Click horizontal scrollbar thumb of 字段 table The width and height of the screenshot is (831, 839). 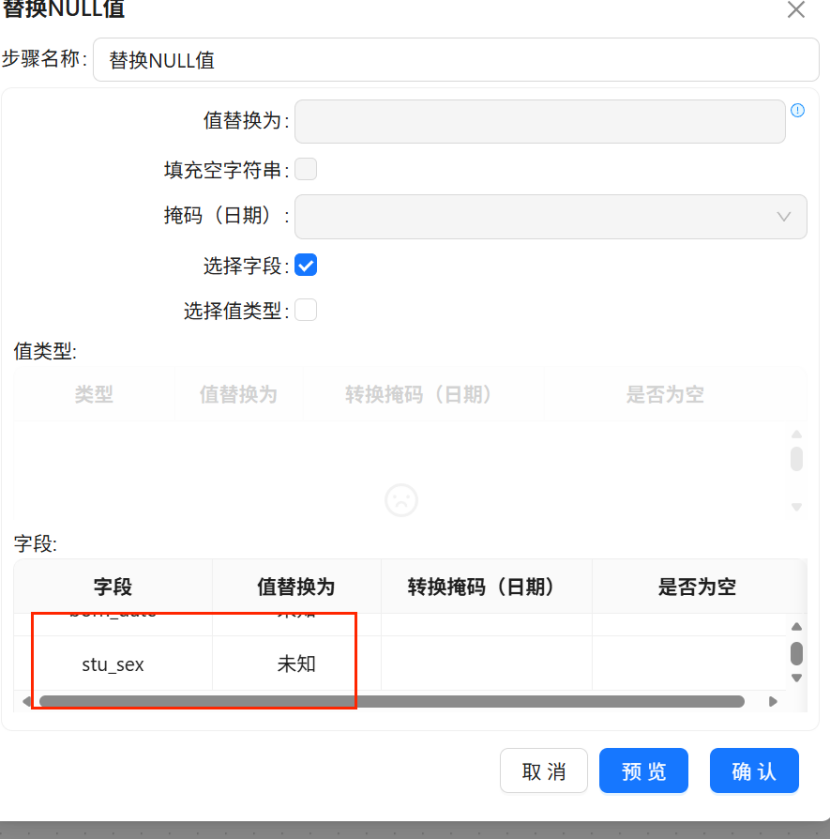tap(392, 701)
